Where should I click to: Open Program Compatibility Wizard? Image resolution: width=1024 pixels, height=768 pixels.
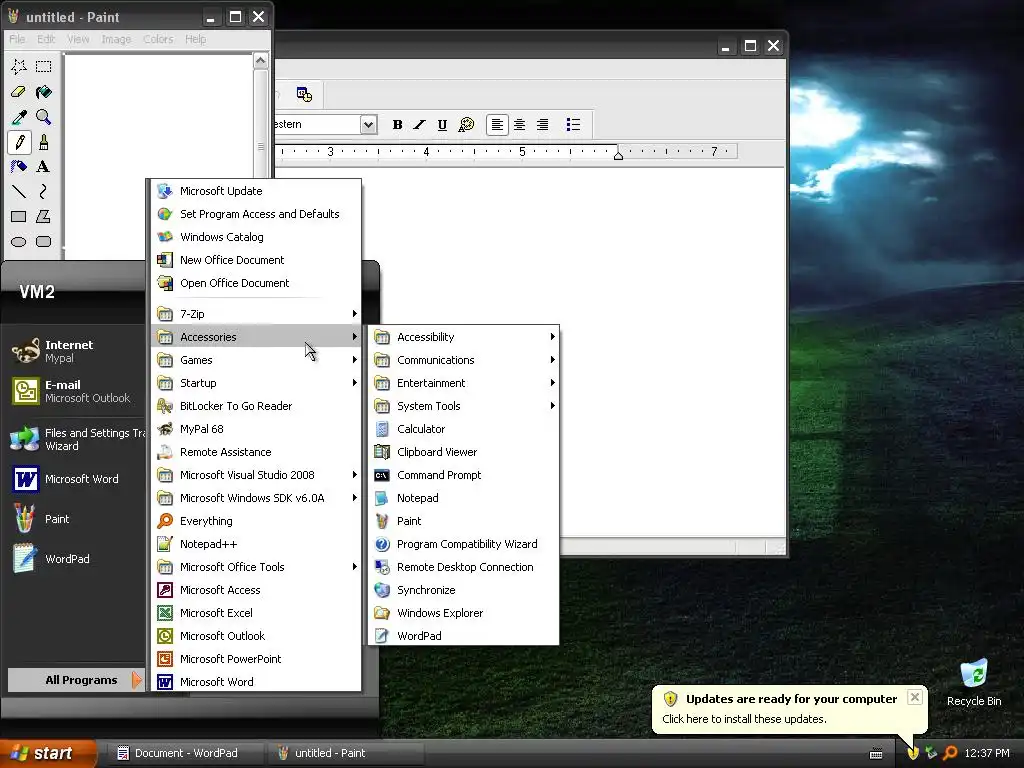[464, 544]
